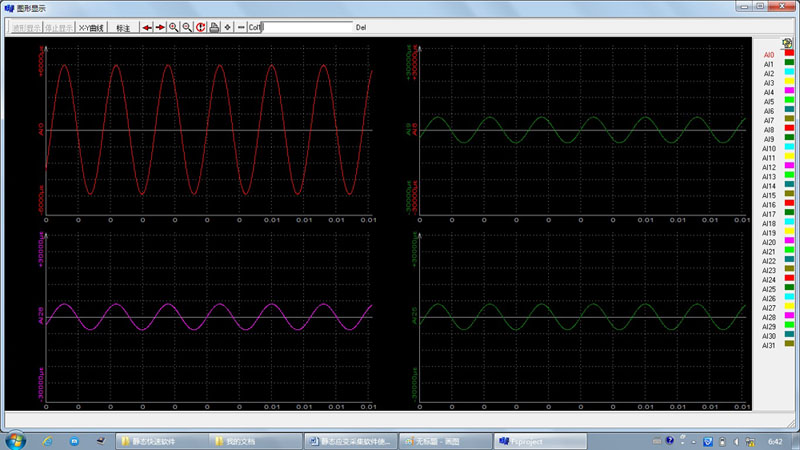Click the red right arrow icon
The height and width of the screenshot is (450, 800).
pos(160,27)
